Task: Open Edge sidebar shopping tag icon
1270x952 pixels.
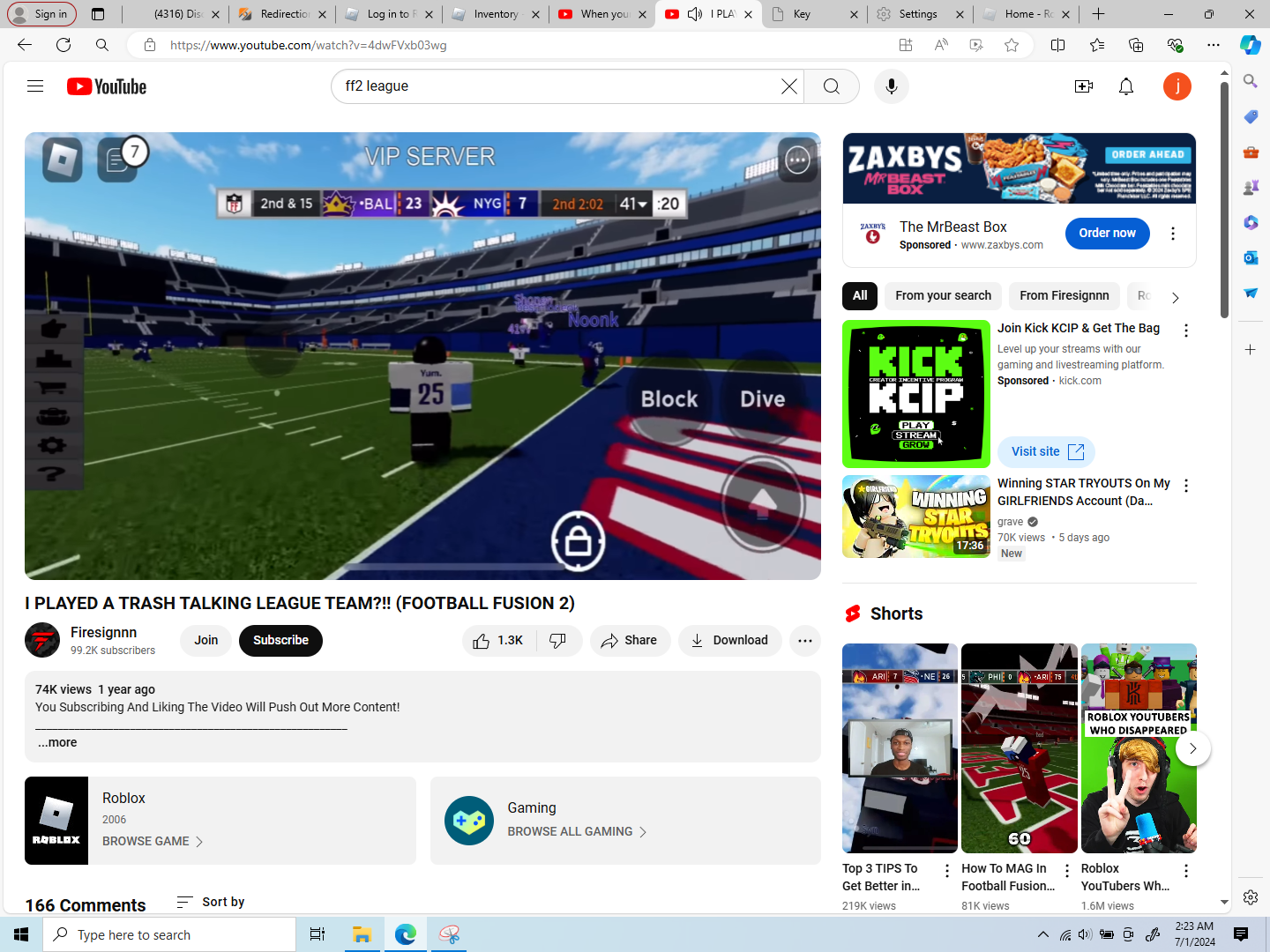Action: [x=1251, y=116]
